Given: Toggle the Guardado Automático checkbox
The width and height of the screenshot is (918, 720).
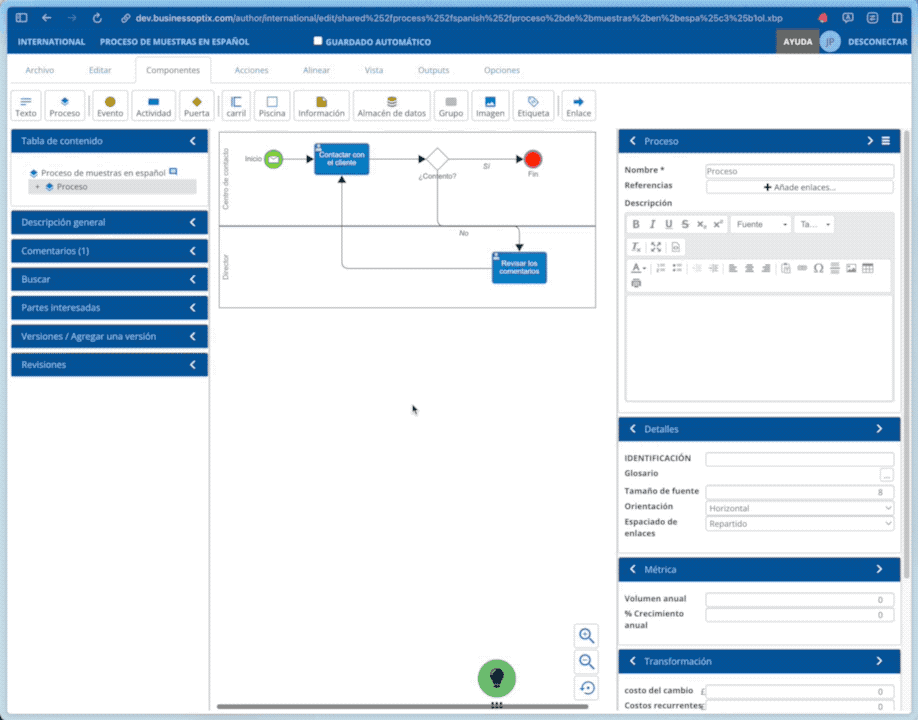Looking at the screenshot, I should tap(318, 41).
